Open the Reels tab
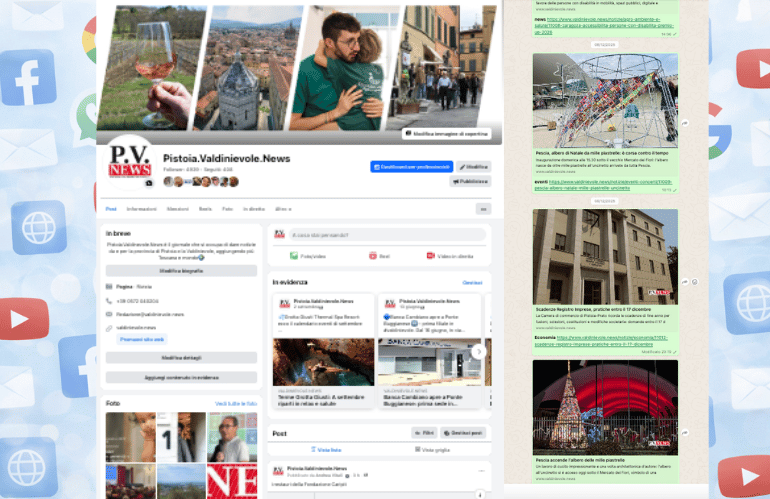Viewport: 770px width, 499px height. 205,209
